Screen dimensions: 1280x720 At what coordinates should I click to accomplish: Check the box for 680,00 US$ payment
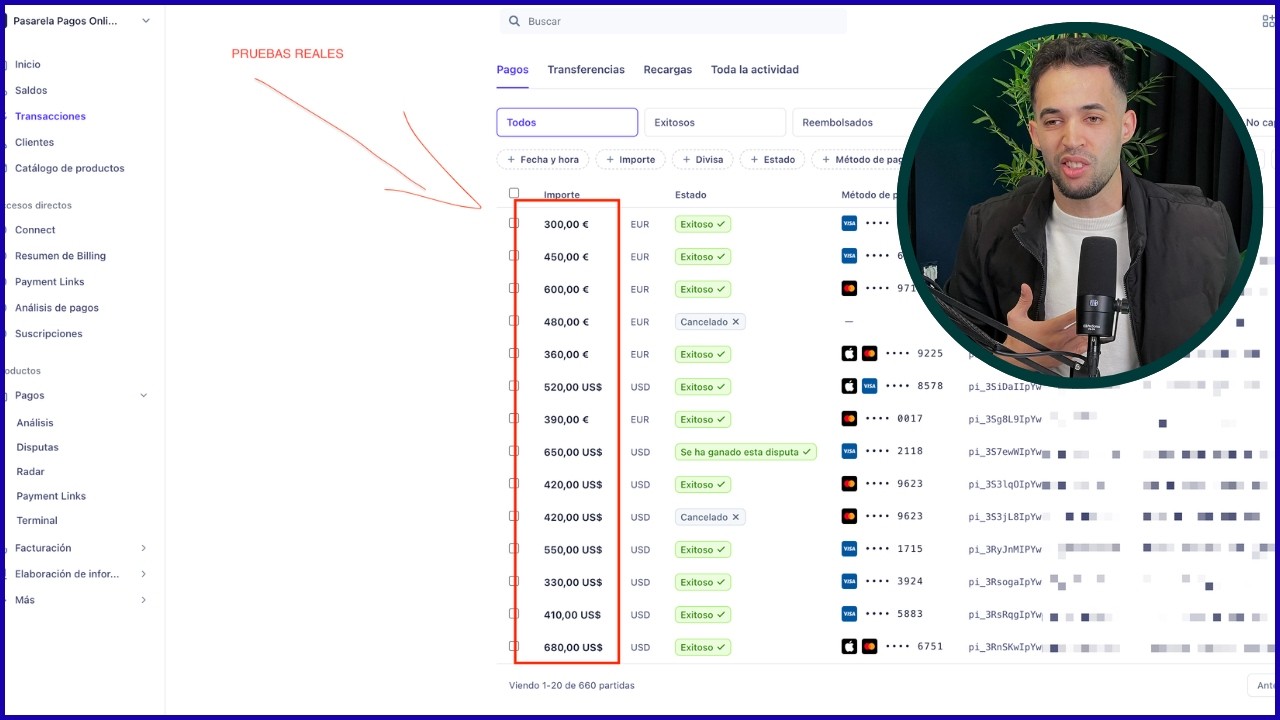click(x=514, y=646)
